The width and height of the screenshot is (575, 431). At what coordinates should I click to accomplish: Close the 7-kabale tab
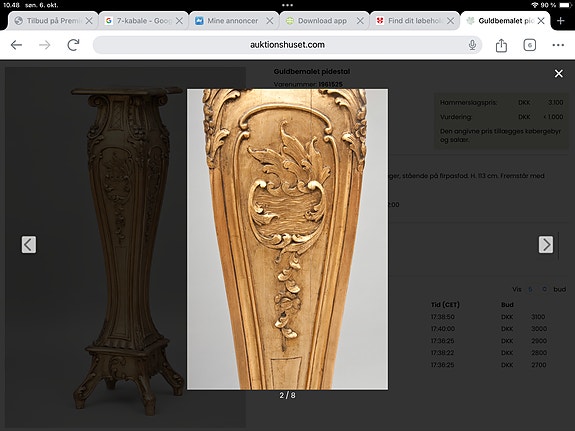[x=179, y=21]
